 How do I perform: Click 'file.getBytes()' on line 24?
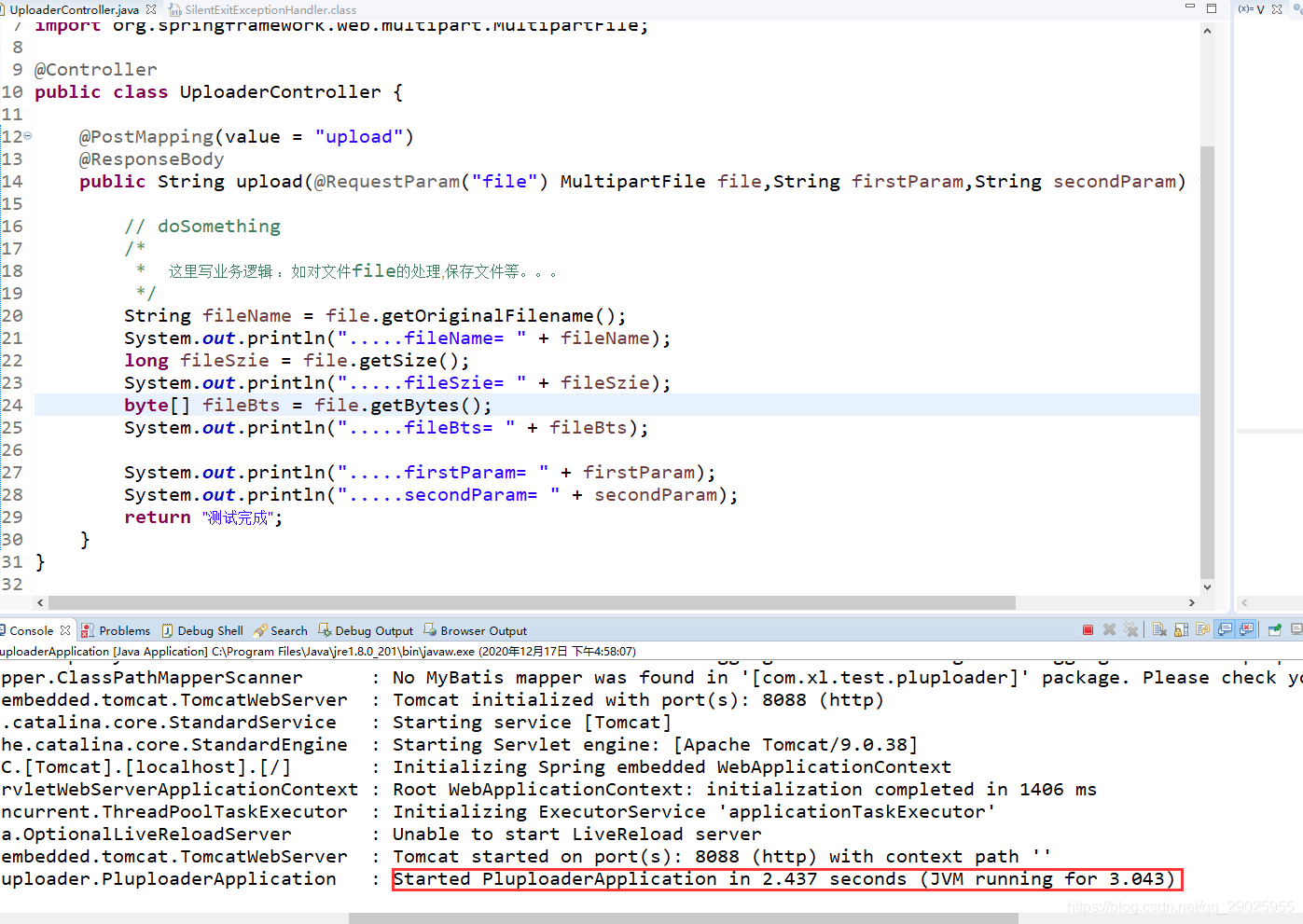[x=397, y=406]
